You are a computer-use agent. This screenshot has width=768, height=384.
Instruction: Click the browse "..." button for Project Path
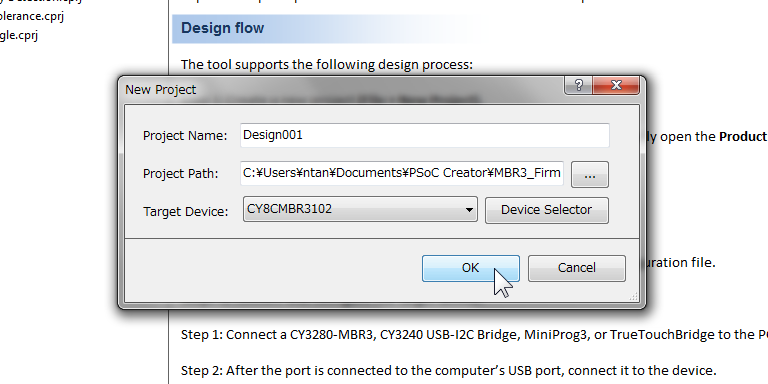click(x=590, y=174)
